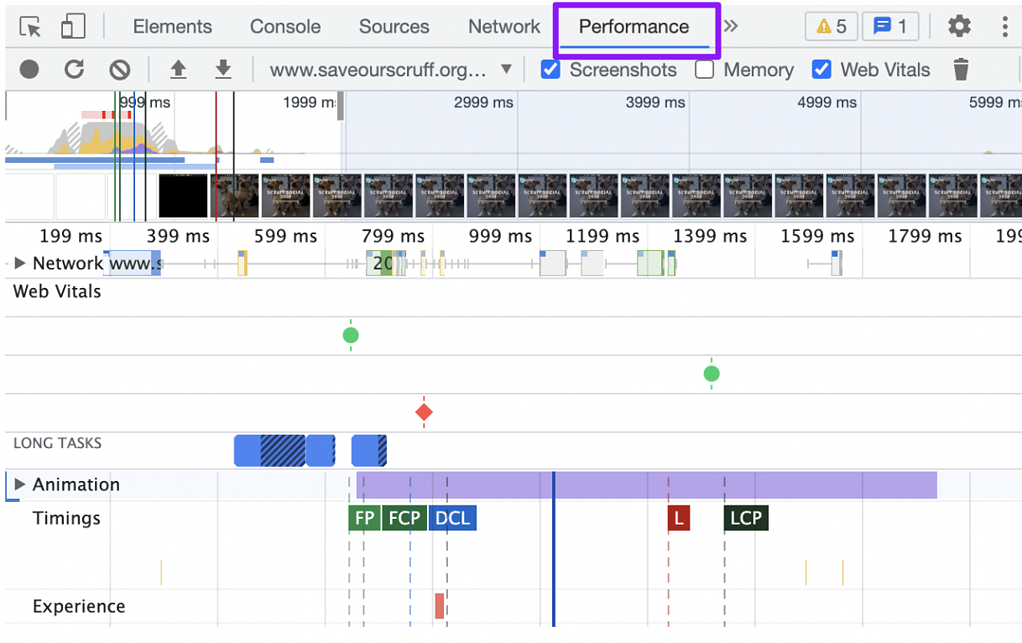Viewport: 1022px width, 643px height.
Task: Expand the Animation track
Action: 21,485
